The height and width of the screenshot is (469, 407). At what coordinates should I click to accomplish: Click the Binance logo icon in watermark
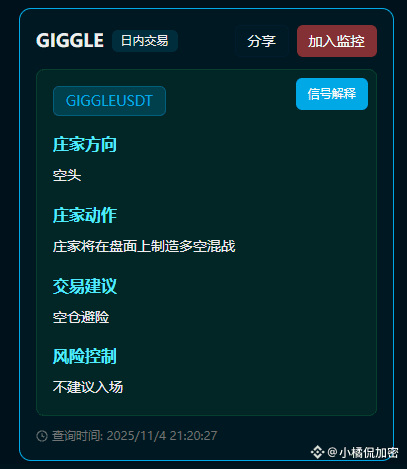(317, 452)
